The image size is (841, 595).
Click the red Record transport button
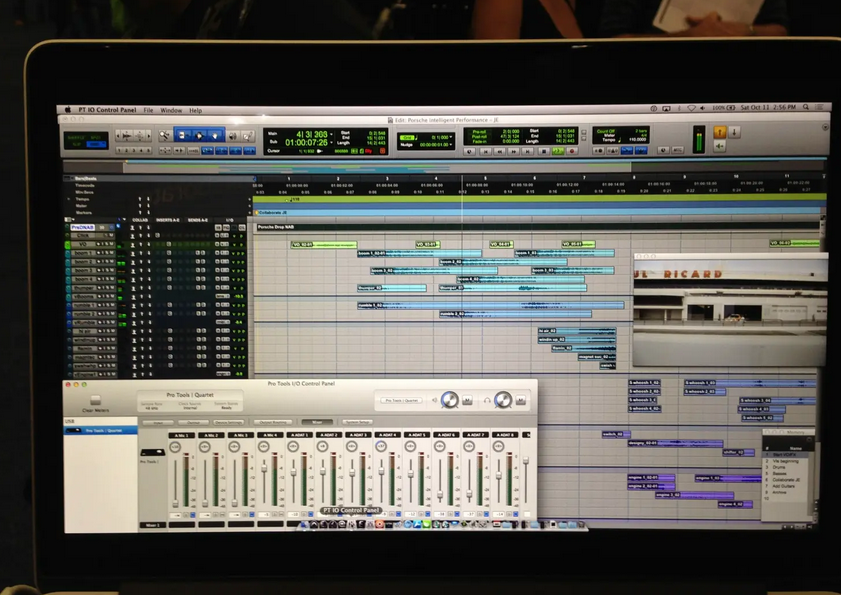click(x=572, y=152)
